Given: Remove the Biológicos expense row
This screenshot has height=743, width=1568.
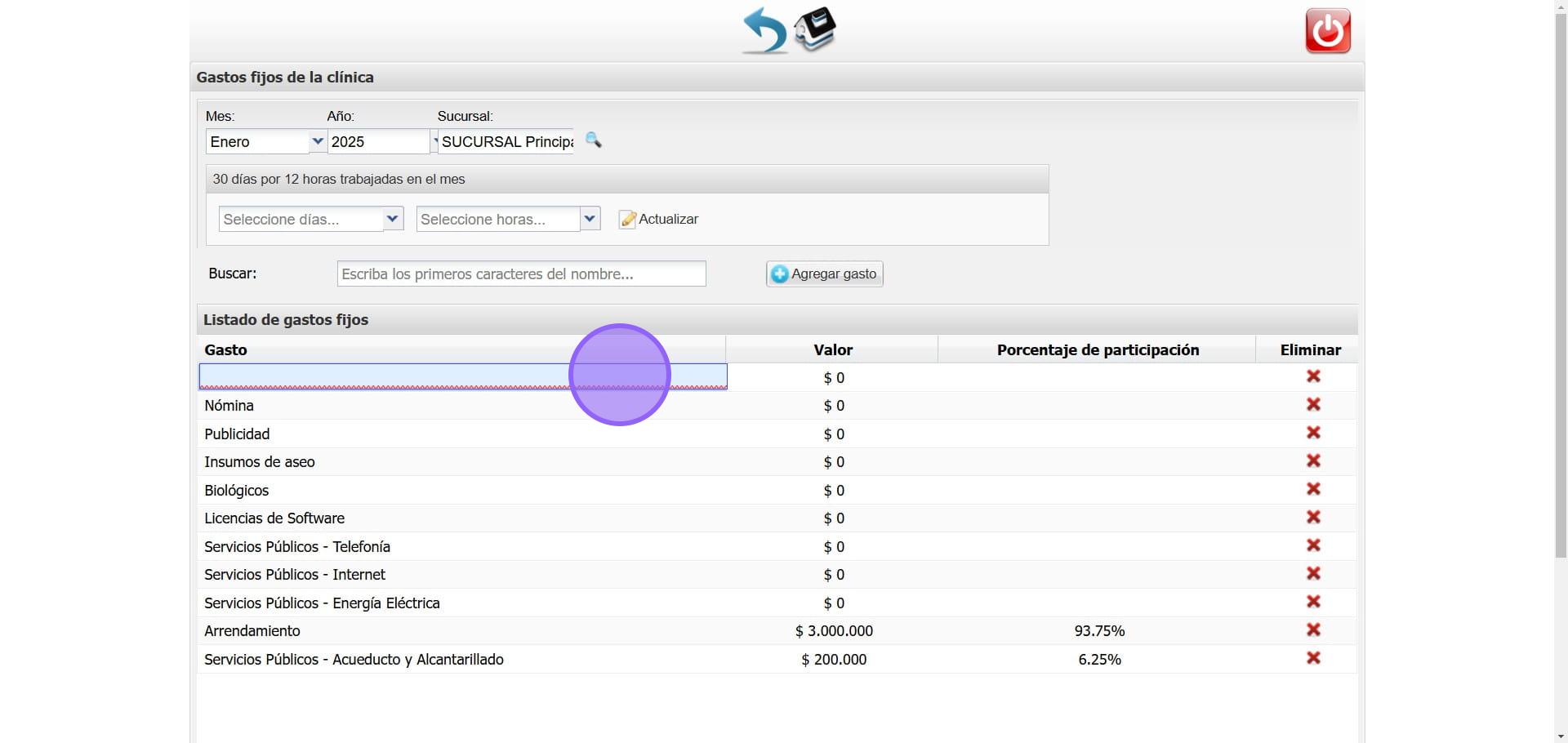Looking at the screenshot, I should (x=1313, y=489).
